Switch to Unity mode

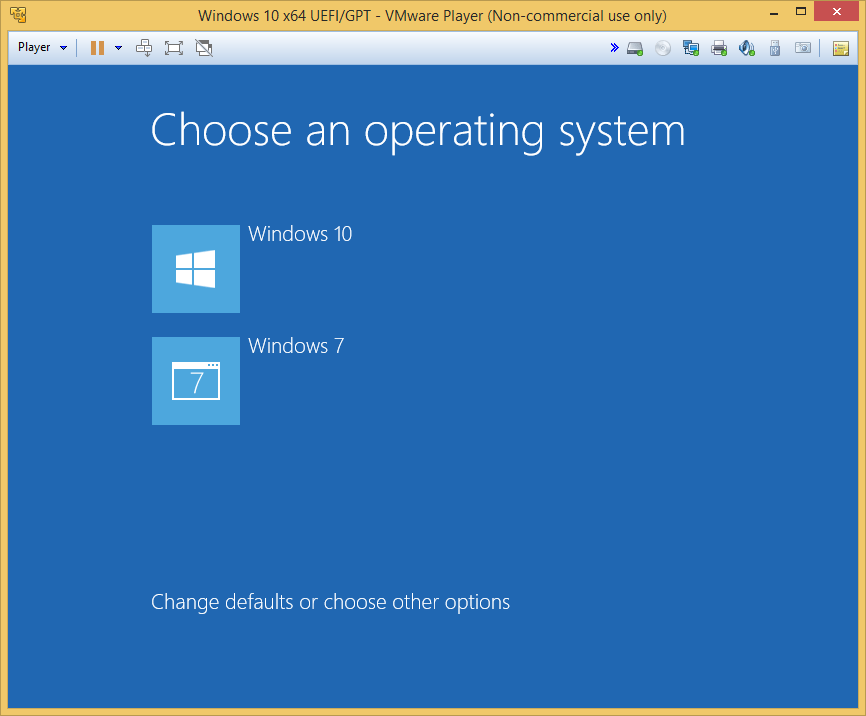(204, 47)
